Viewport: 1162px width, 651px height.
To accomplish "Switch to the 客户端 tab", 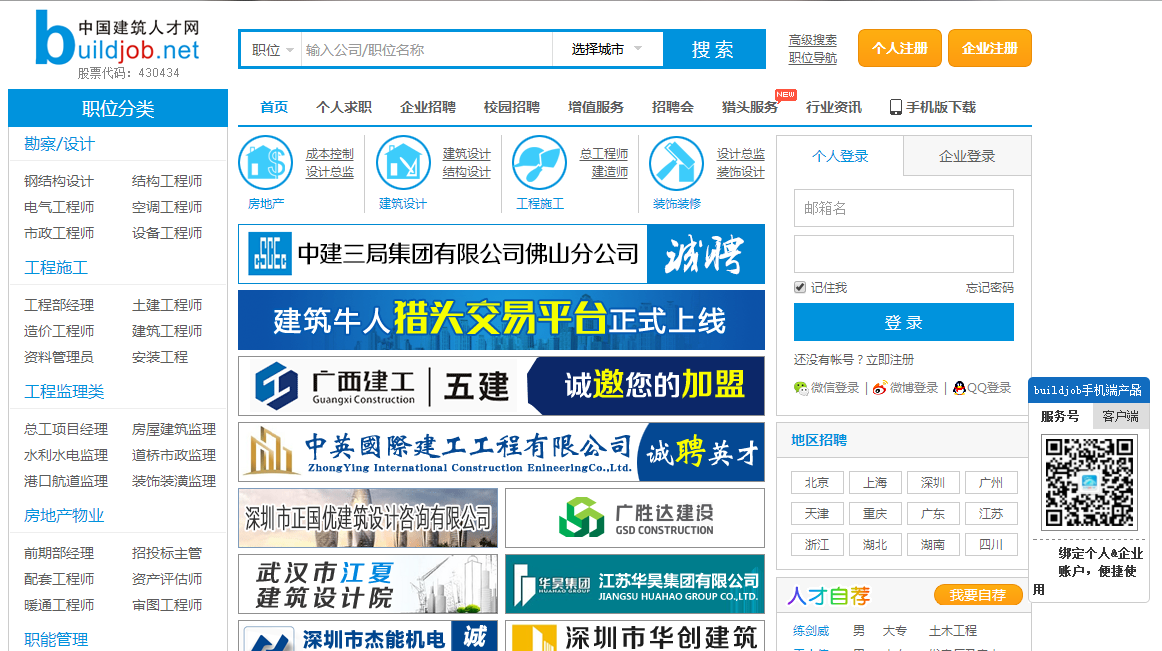I will pos(1120,416).
